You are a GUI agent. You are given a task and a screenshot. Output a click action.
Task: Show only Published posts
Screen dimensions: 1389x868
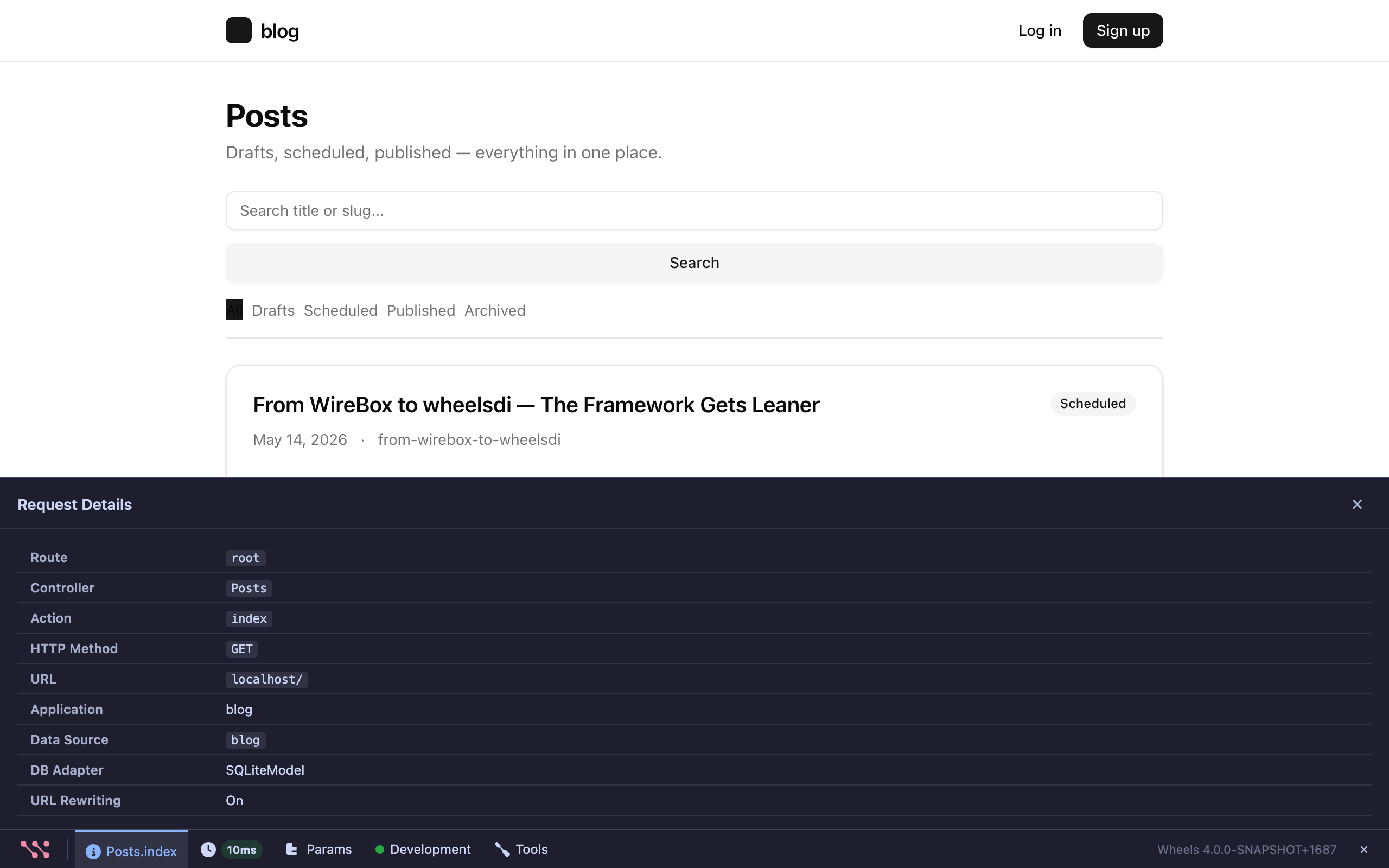point(420,310)
